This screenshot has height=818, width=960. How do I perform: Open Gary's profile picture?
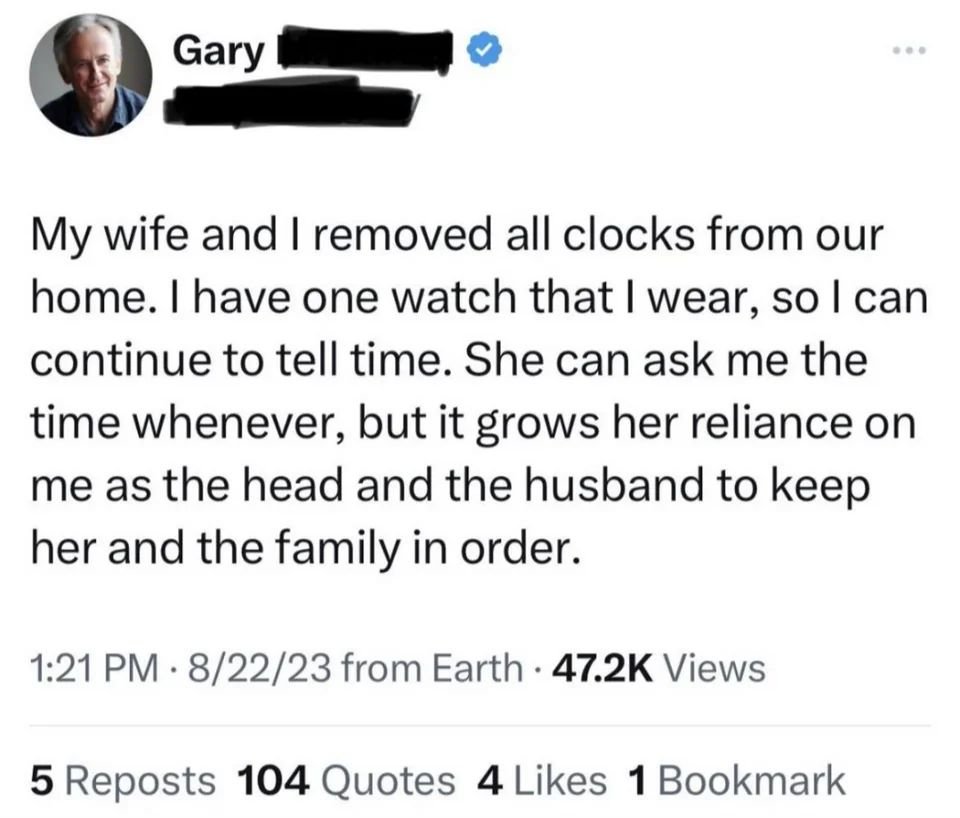pyautogui.click(x=91, y=75)
